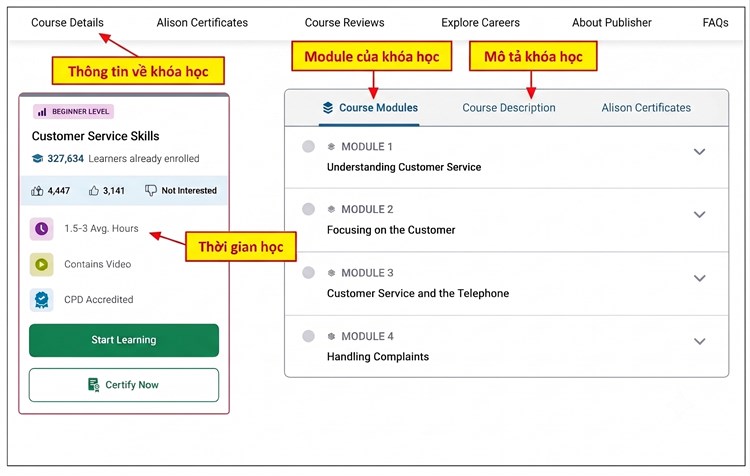Switch to the Course Description tab
This screenshot has height=476, width=750.
click(x=509, y=108)
